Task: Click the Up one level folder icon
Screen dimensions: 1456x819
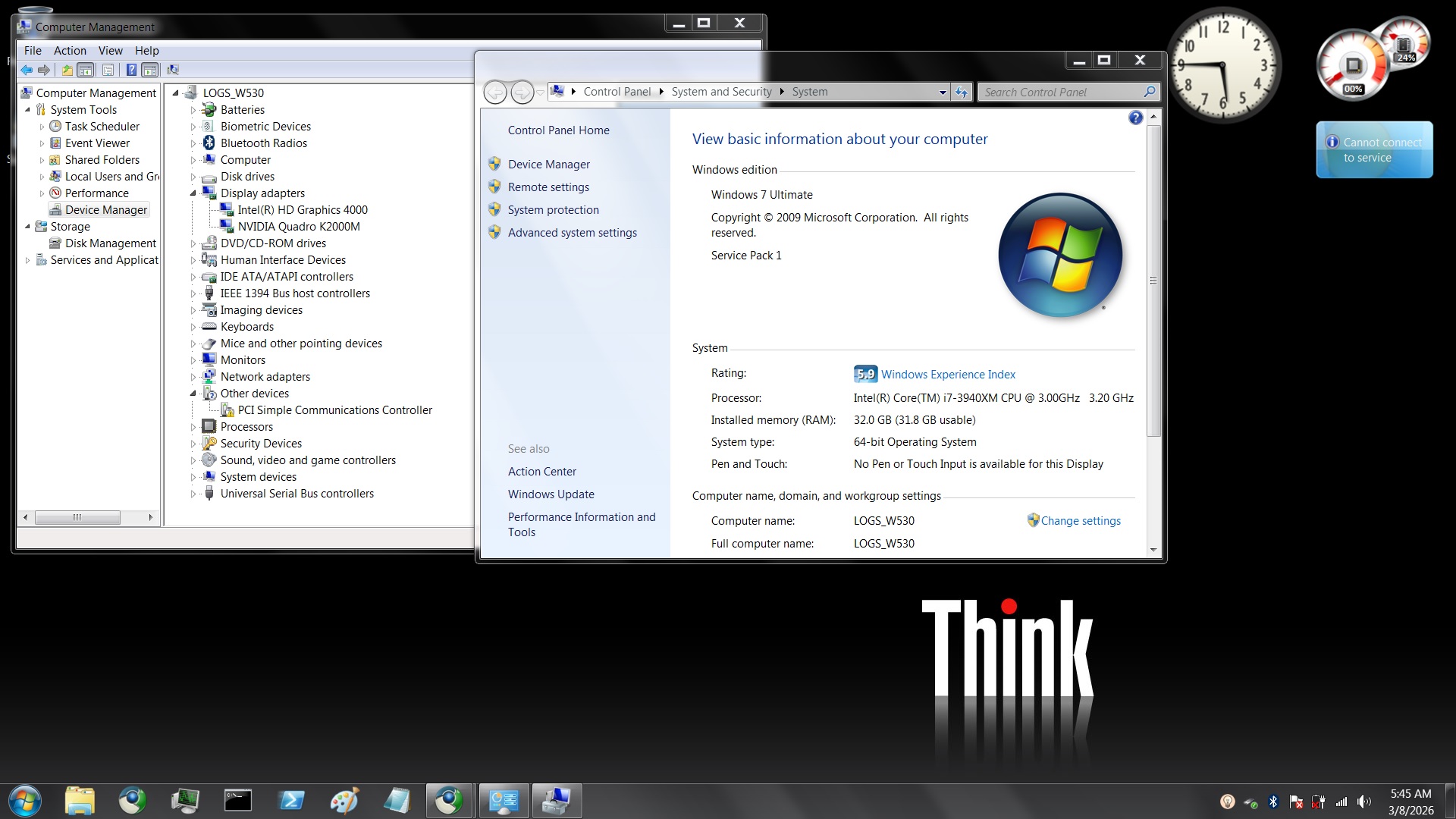Action: (67, 70)
